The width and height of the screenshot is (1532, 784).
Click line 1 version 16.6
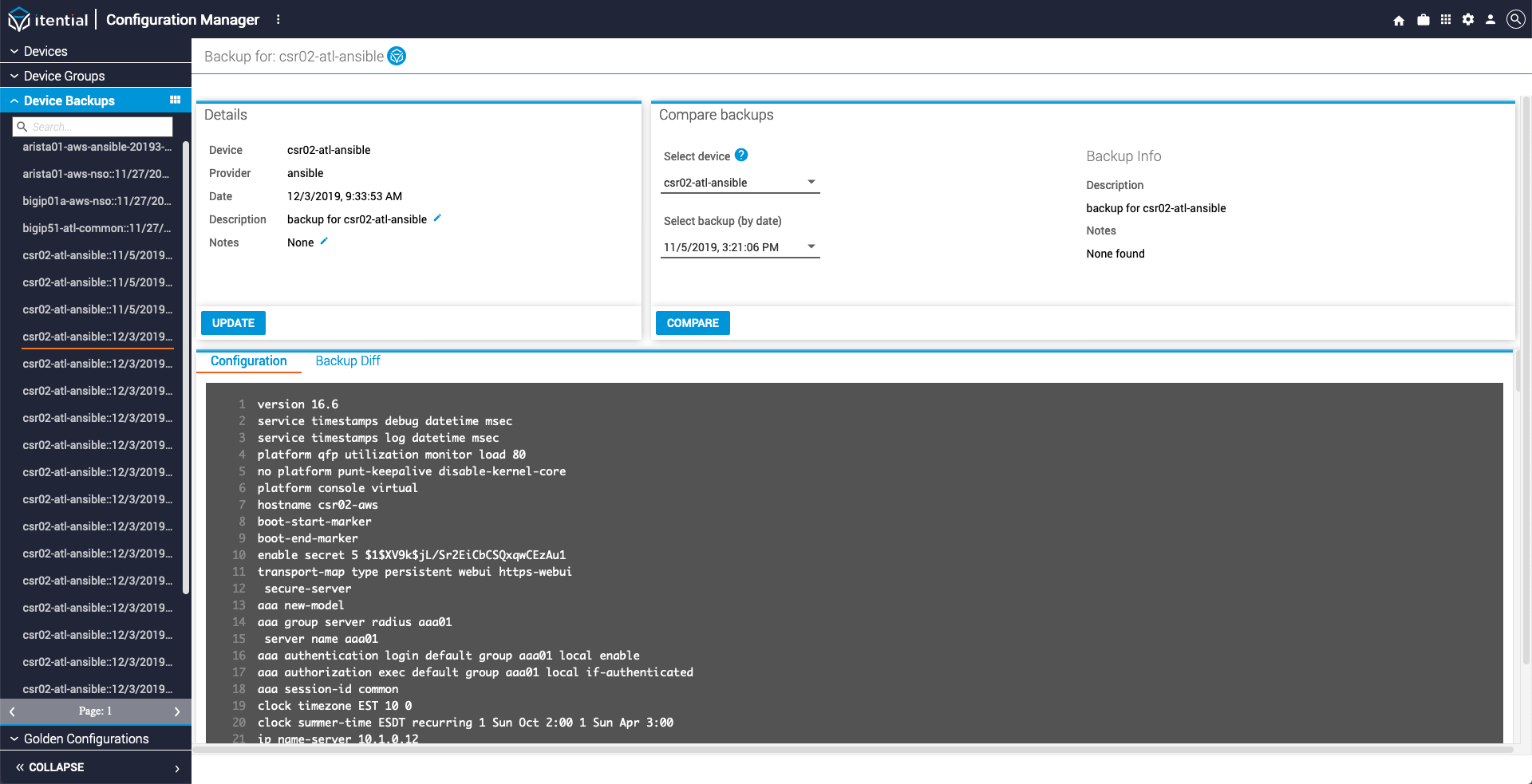[x=298, y=404]
